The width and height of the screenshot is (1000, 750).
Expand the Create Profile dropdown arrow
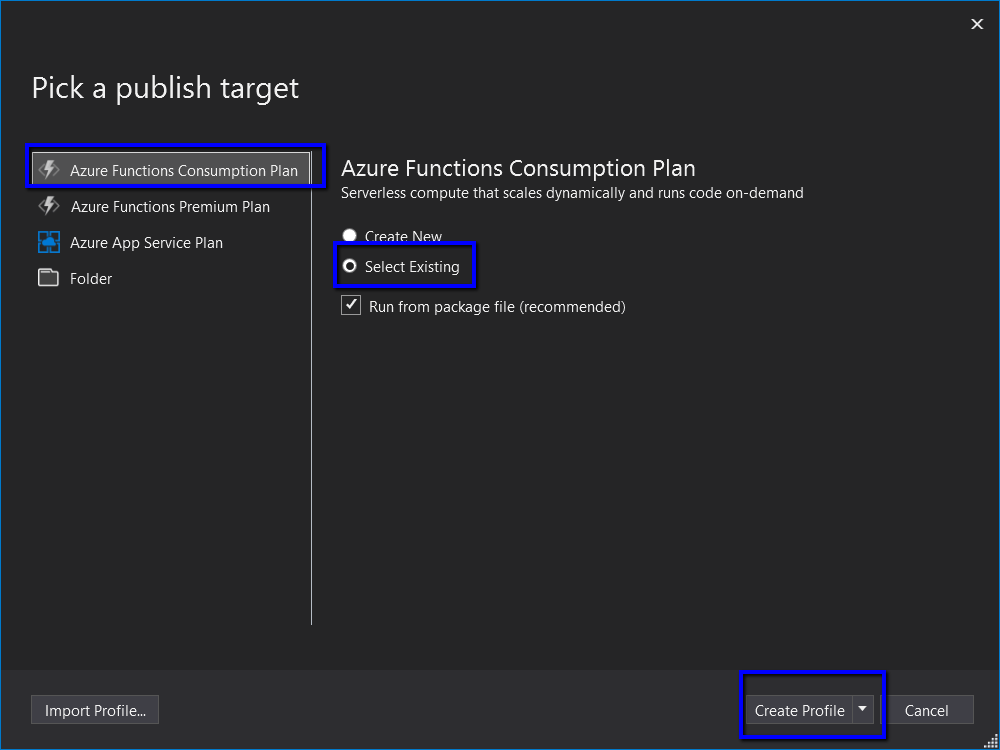pyautogui.click(x=863, y=709)
